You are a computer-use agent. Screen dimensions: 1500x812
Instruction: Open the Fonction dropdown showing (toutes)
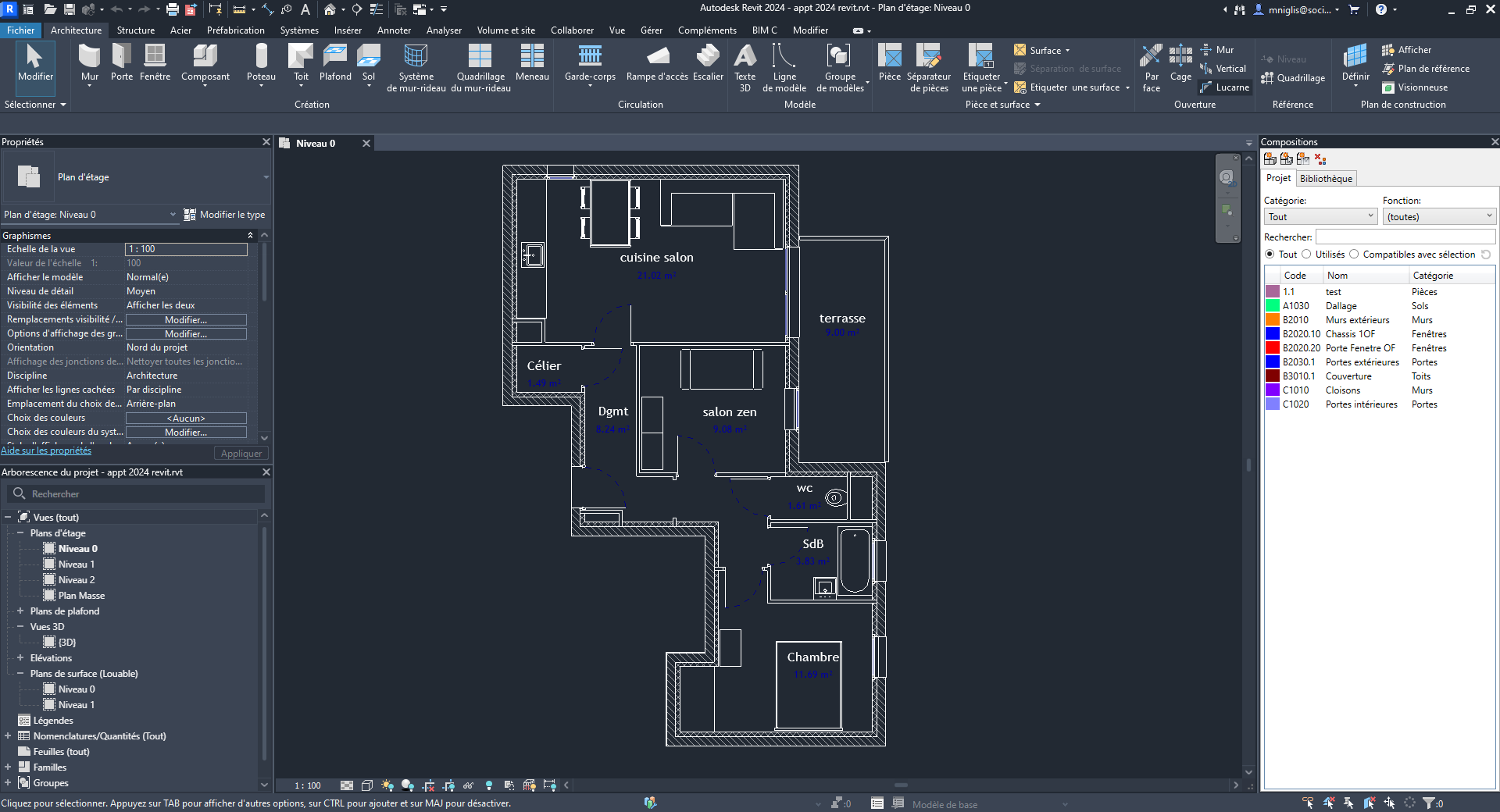pos(1439,216)
